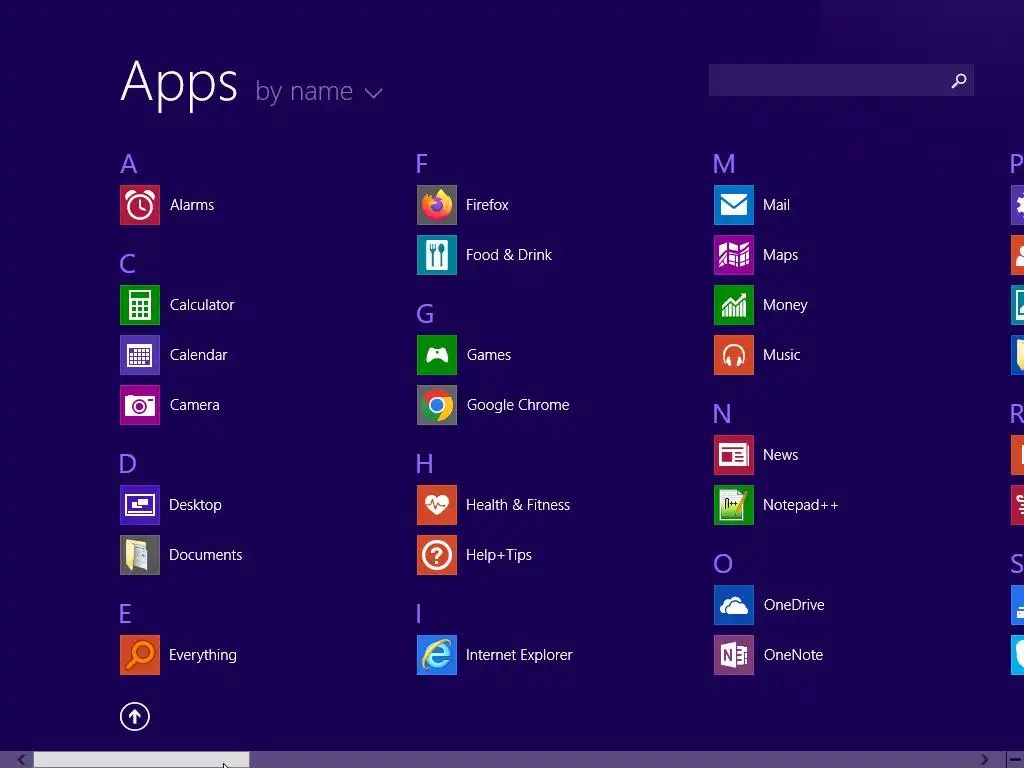
Task: Click the scrollbar right arrow
Action: pyautogui.click(x=984, y=760)
